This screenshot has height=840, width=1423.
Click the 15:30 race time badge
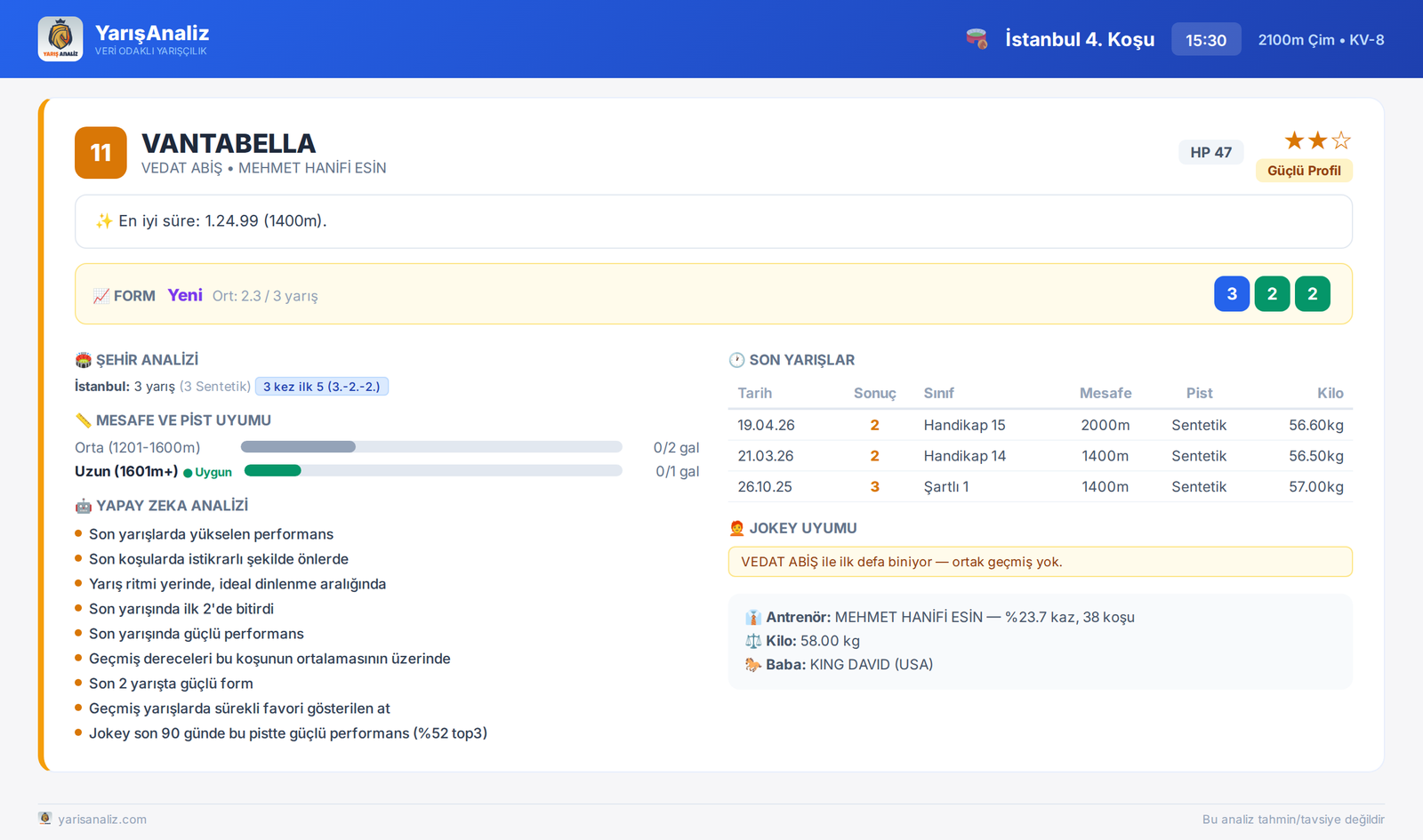click(1206, 40)
